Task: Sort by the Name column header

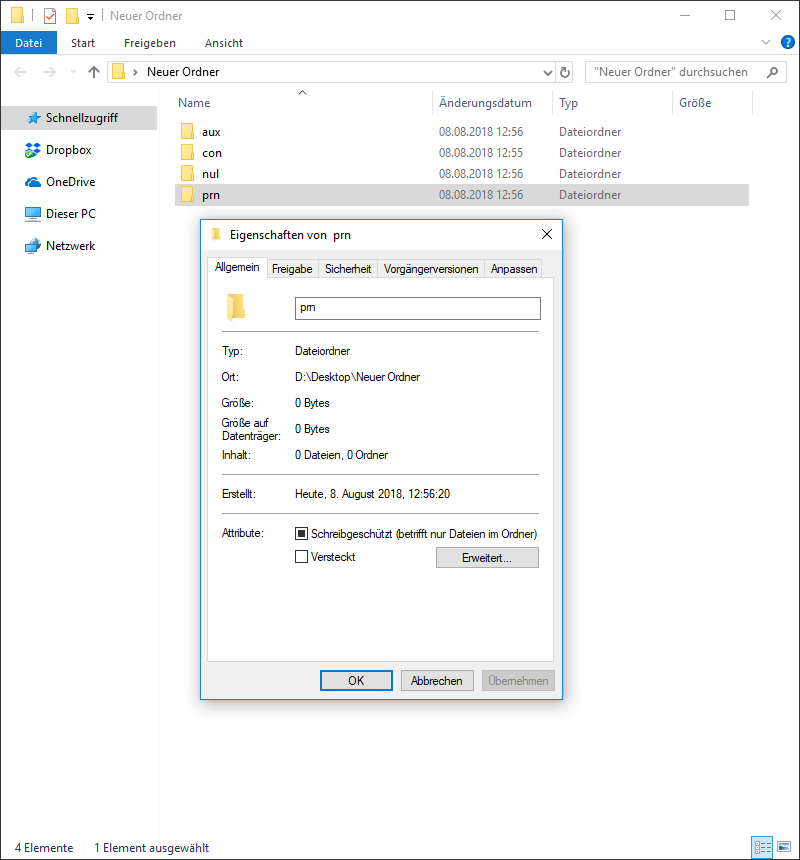Action: coord(194,103)
